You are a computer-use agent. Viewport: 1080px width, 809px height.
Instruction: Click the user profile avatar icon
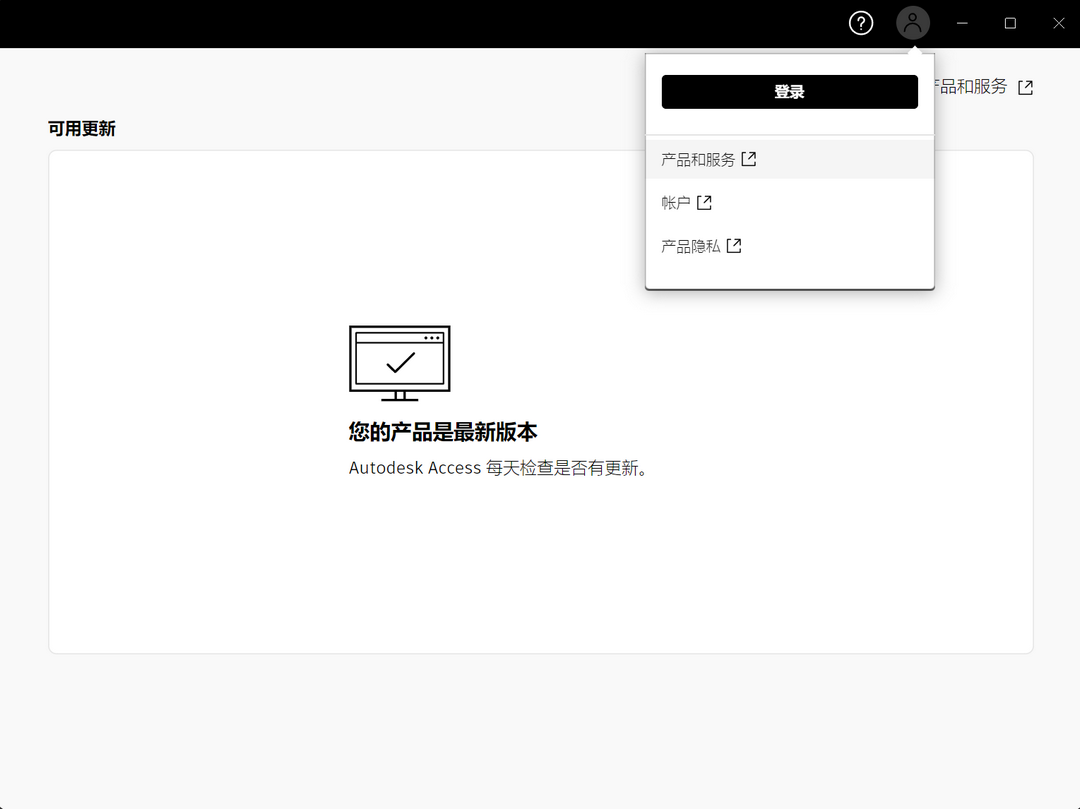912,22
